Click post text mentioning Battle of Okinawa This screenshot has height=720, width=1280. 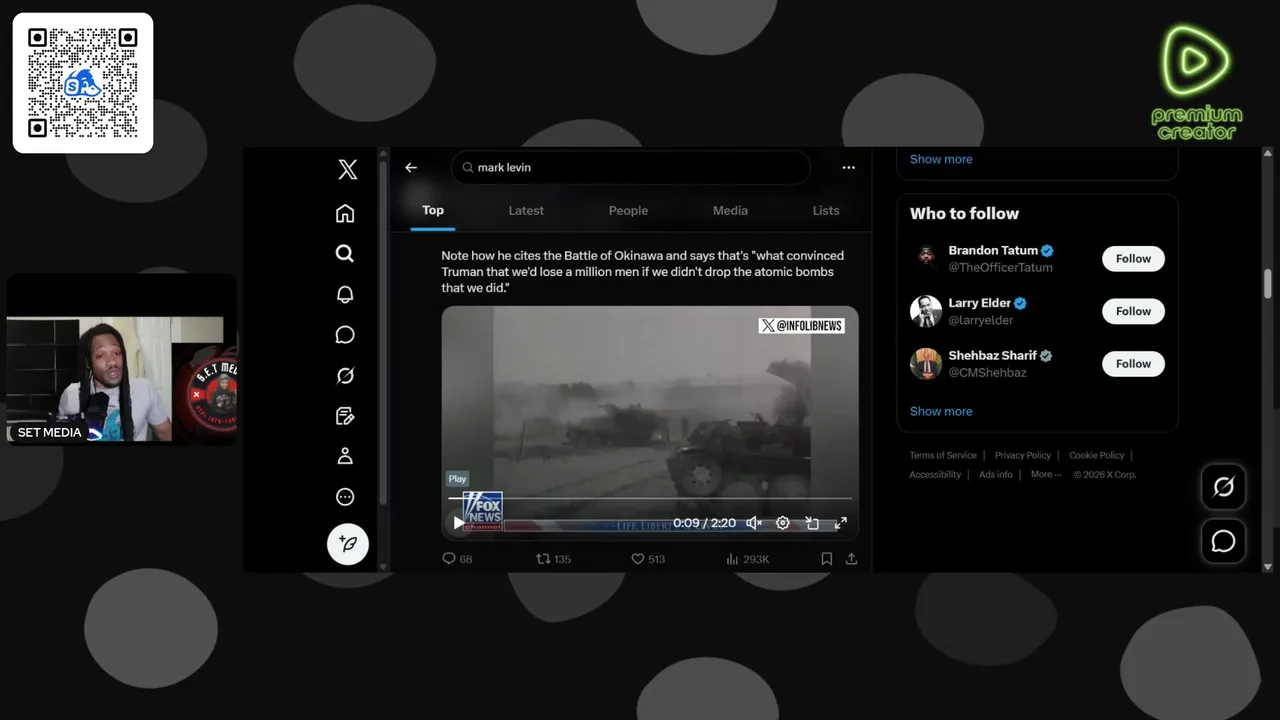coord(643,272)
